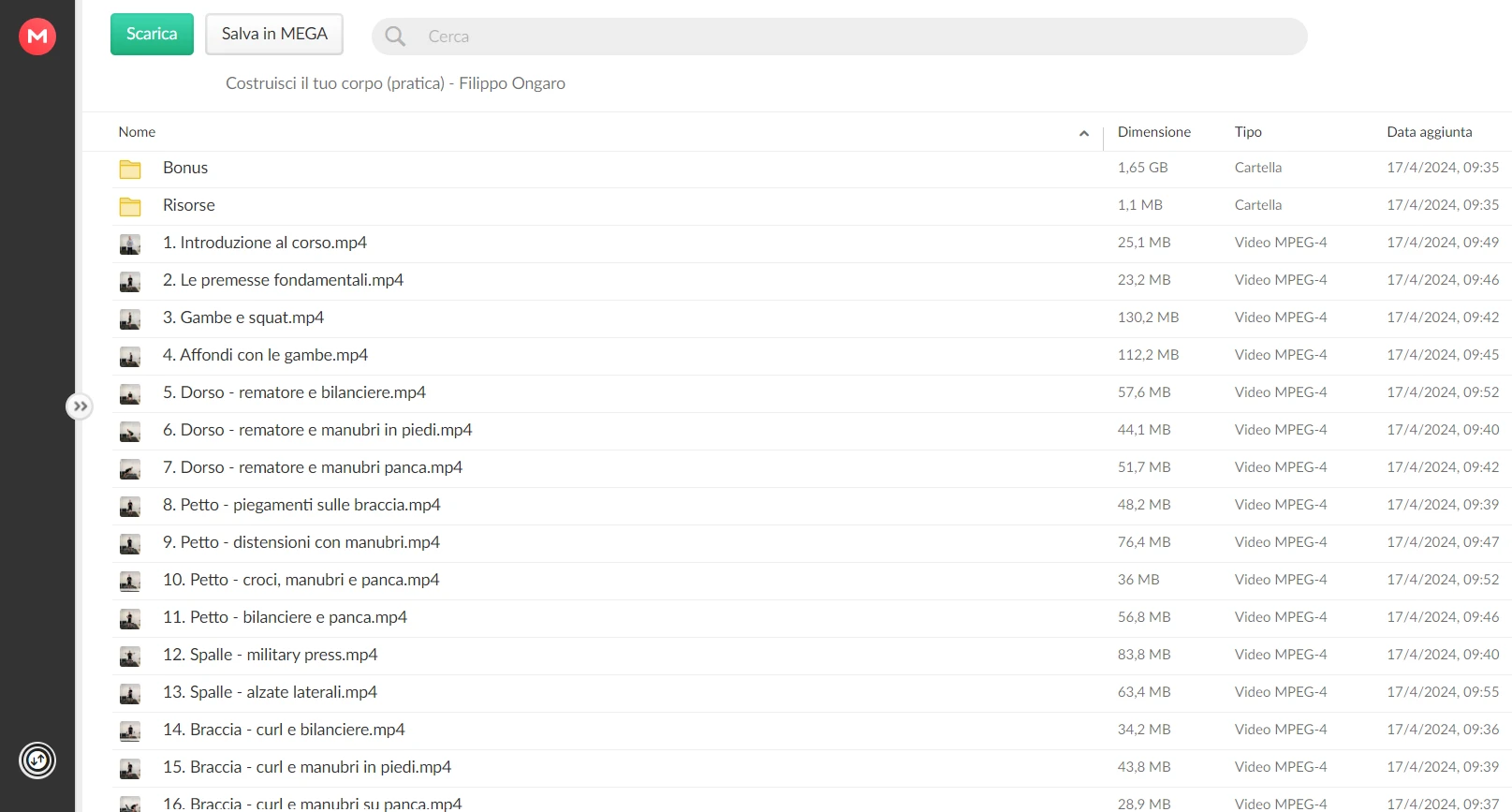Click video thumbnail for 6. Dorso manubri in piedi
This screenshot has width=1512, height=812.
click(x=130, y=431)
